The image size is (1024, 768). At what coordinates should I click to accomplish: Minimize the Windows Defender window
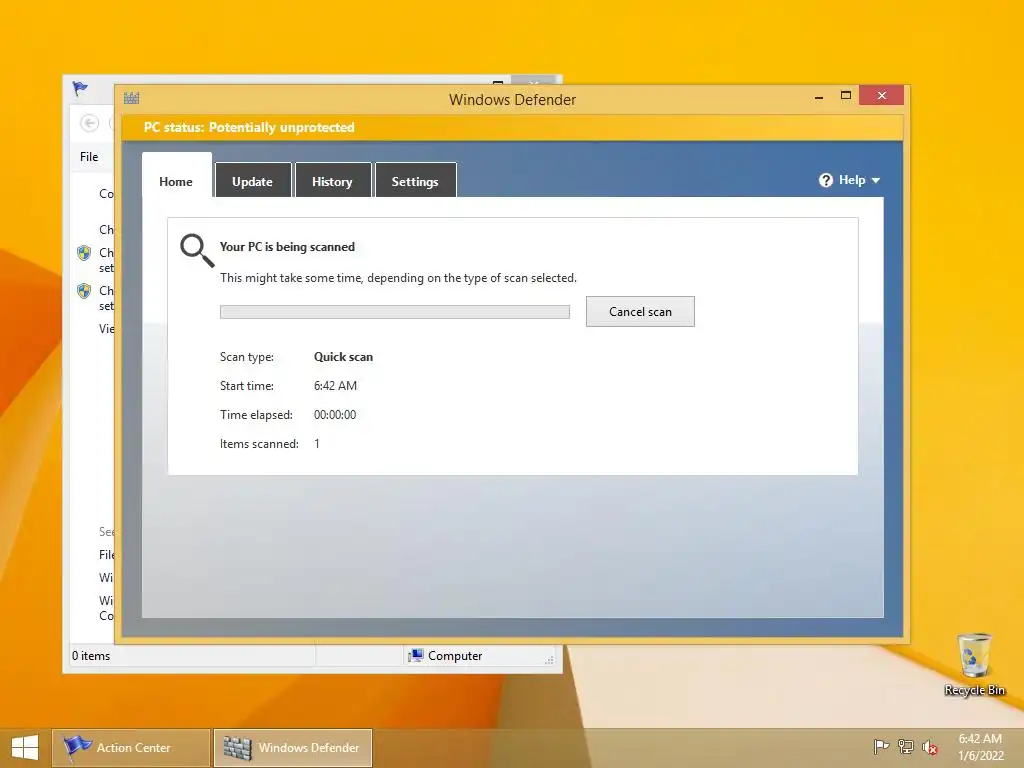pos(819,97)
